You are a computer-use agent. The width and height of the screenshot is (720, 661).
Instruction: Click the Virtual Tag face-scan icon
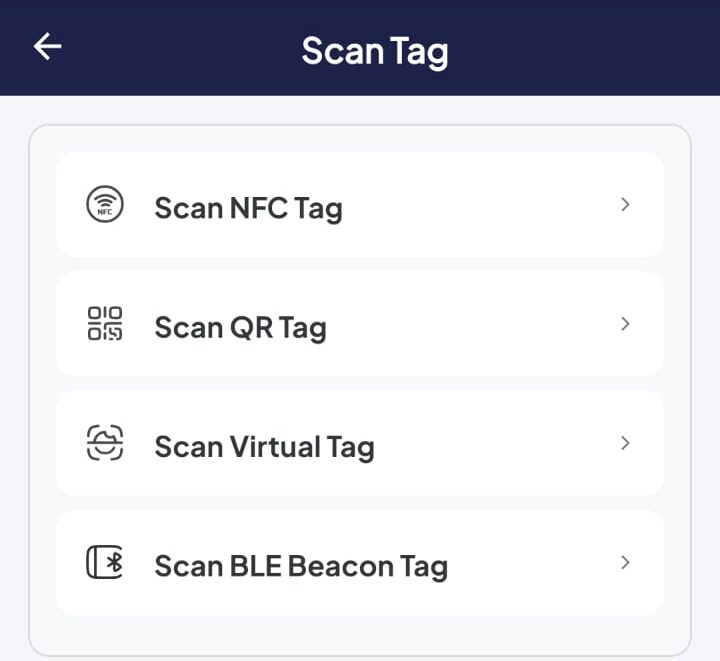tap(105, 443)
